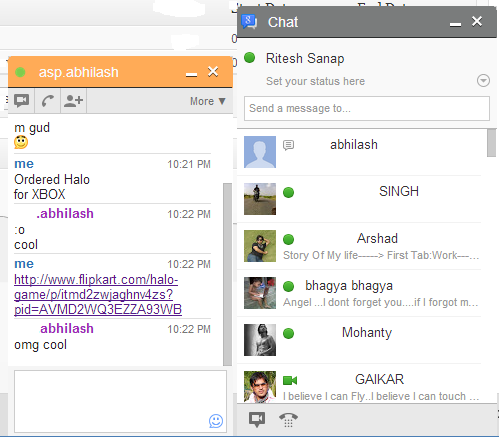The height and width of the screenshot is (437, 499).
Task: Click the Google Chat logo icon
Action: pyautogui.click(x=249, y=22)
